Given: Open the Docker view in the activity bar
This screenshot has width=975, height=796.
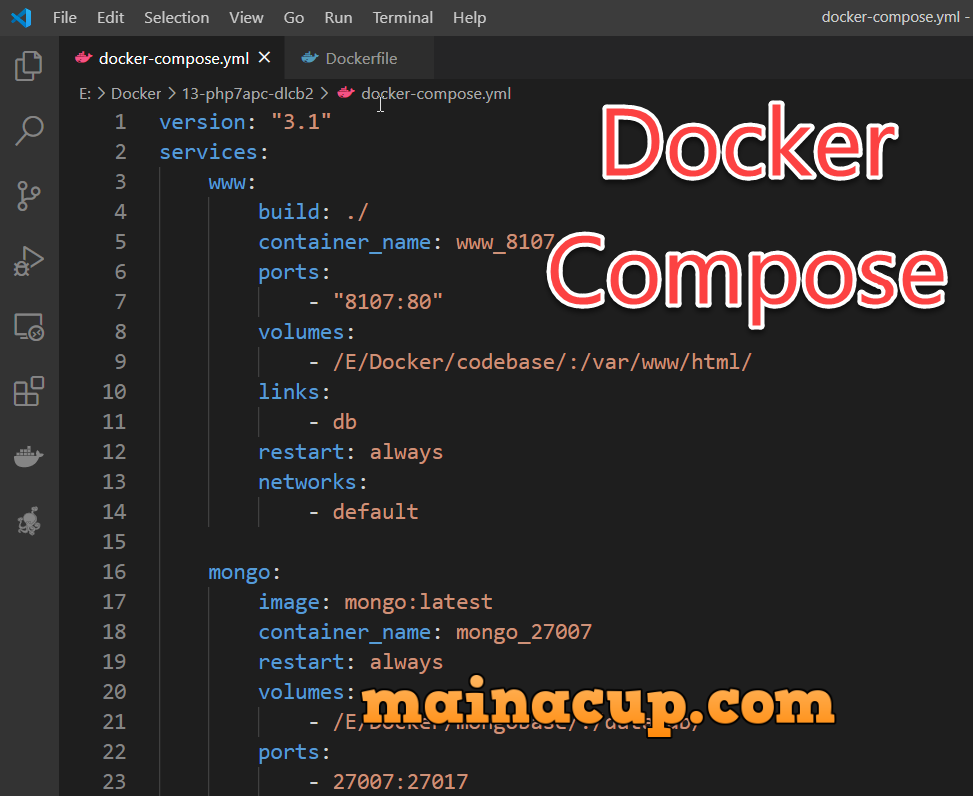Looking at the screenshot, I should (29, 457).
